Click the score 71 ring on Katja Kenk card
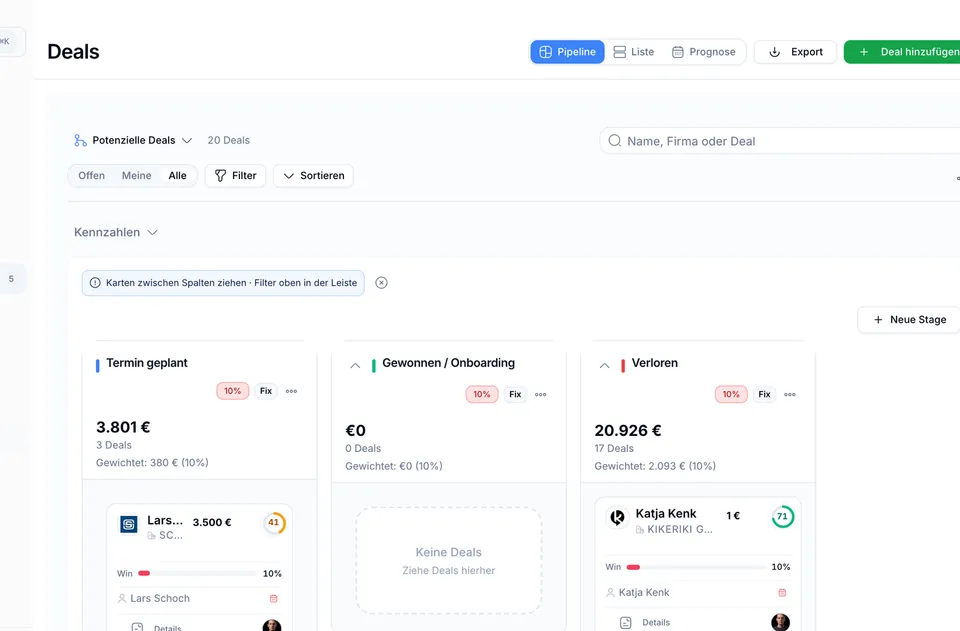Image resolution: width=960 pixels, height=631 pixels. [x=782, y=517]
